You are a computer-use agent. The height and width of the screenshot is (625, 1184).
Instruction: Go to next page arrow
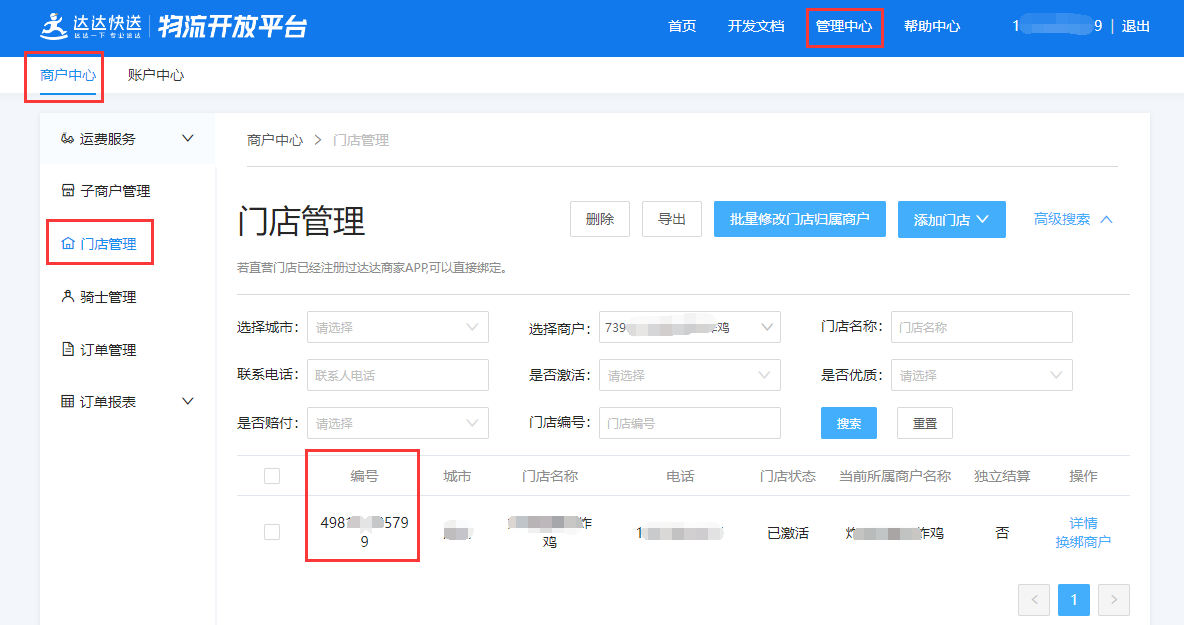click(x=1114, y=600)
